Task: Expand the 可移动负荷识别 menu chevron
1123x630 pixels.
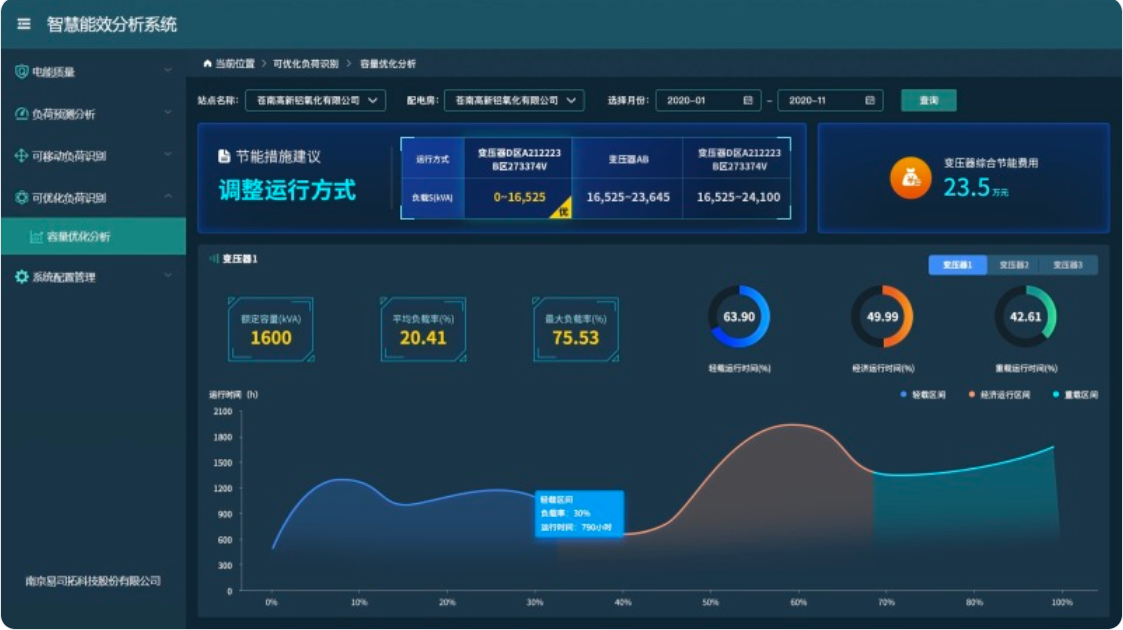Action: (x=168, y=155)
